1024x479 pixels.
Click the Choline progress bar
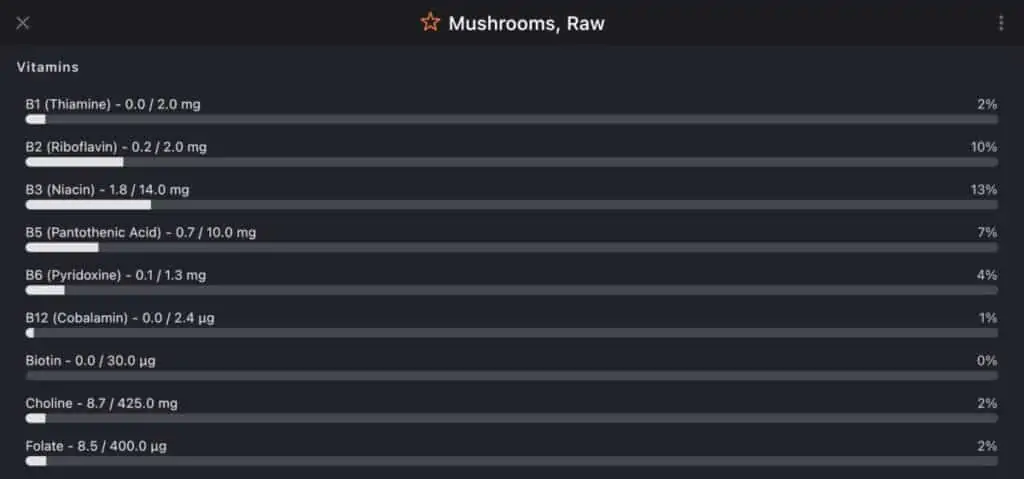pyautogui.click(x=511, y=418)
